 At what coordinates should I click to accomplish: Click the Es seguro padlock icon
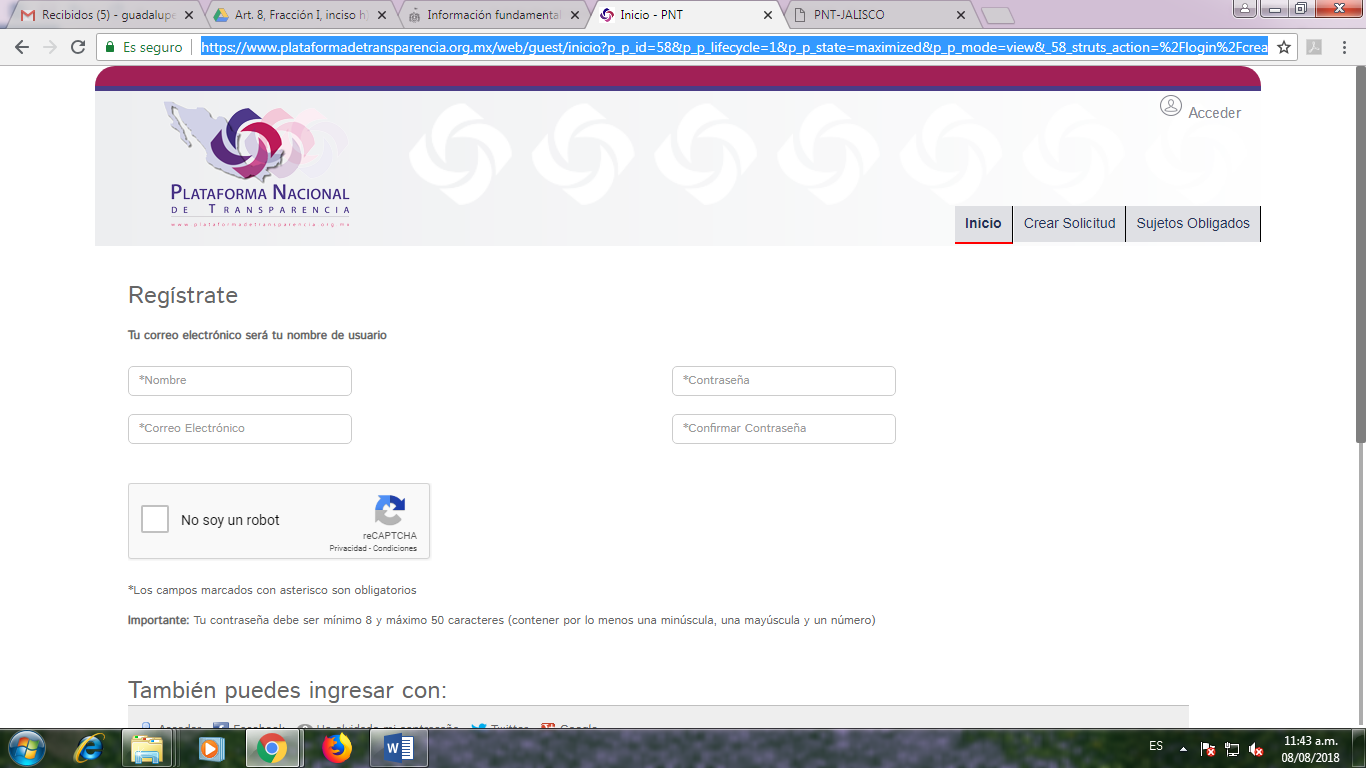[111, 47]
